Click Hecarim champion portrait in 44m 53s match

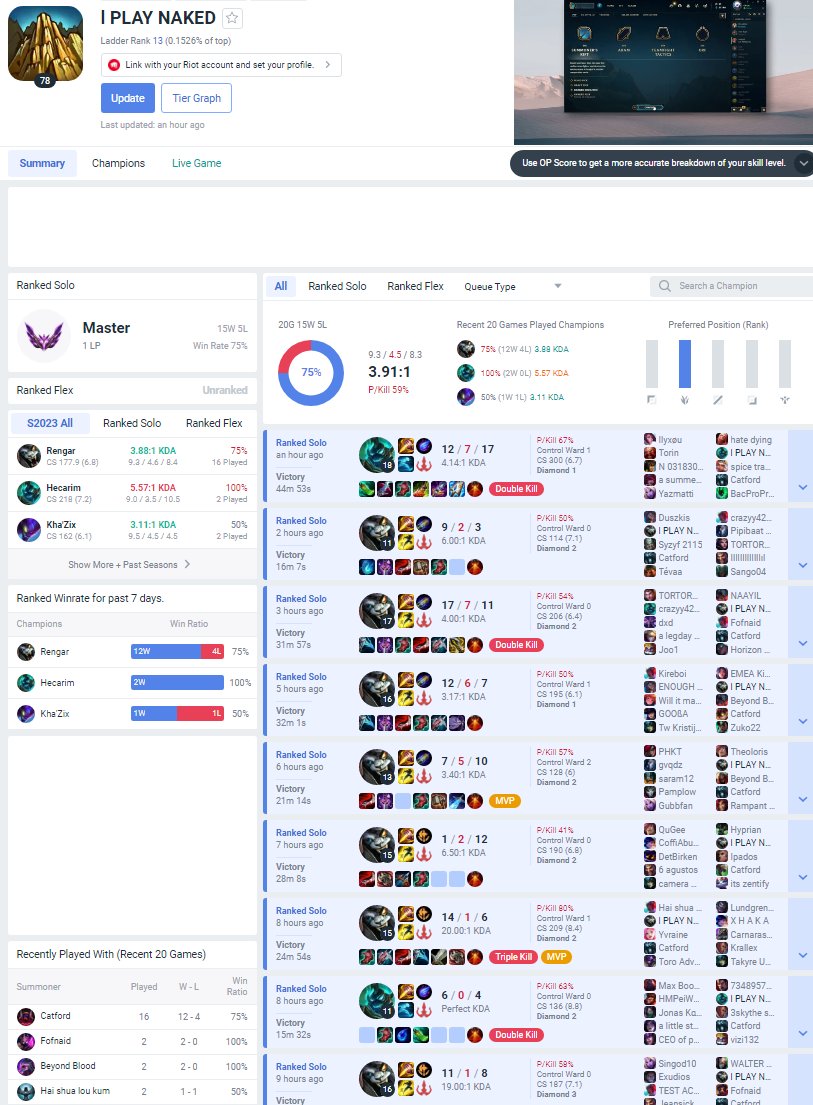[x=376, y=455]
